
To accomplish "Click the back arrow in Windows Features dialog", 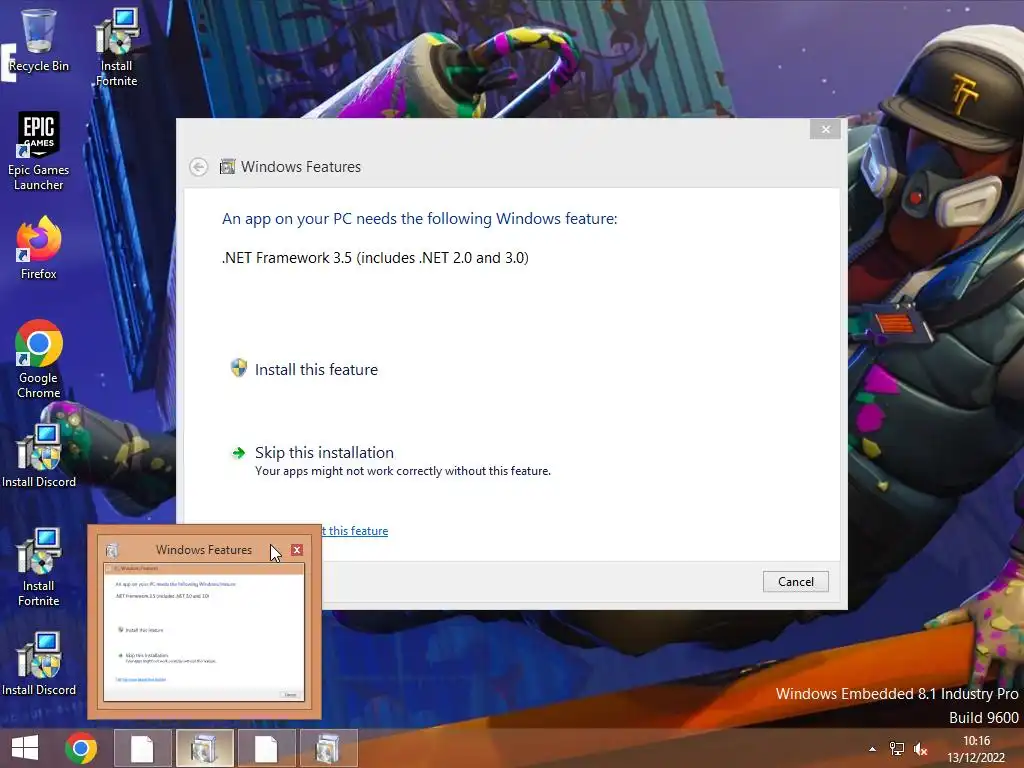I will (199, 167).
